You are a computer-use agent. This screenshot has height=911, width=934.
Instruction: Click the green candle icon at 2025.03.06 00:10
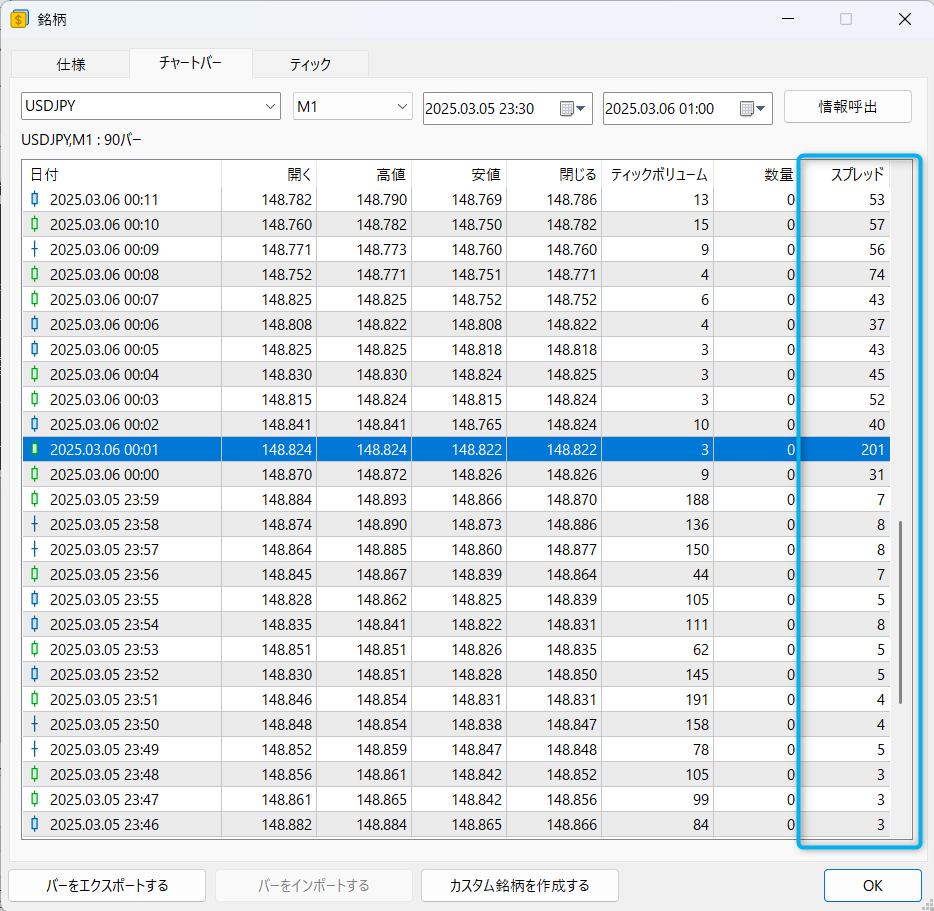click(x=35, y=224)
